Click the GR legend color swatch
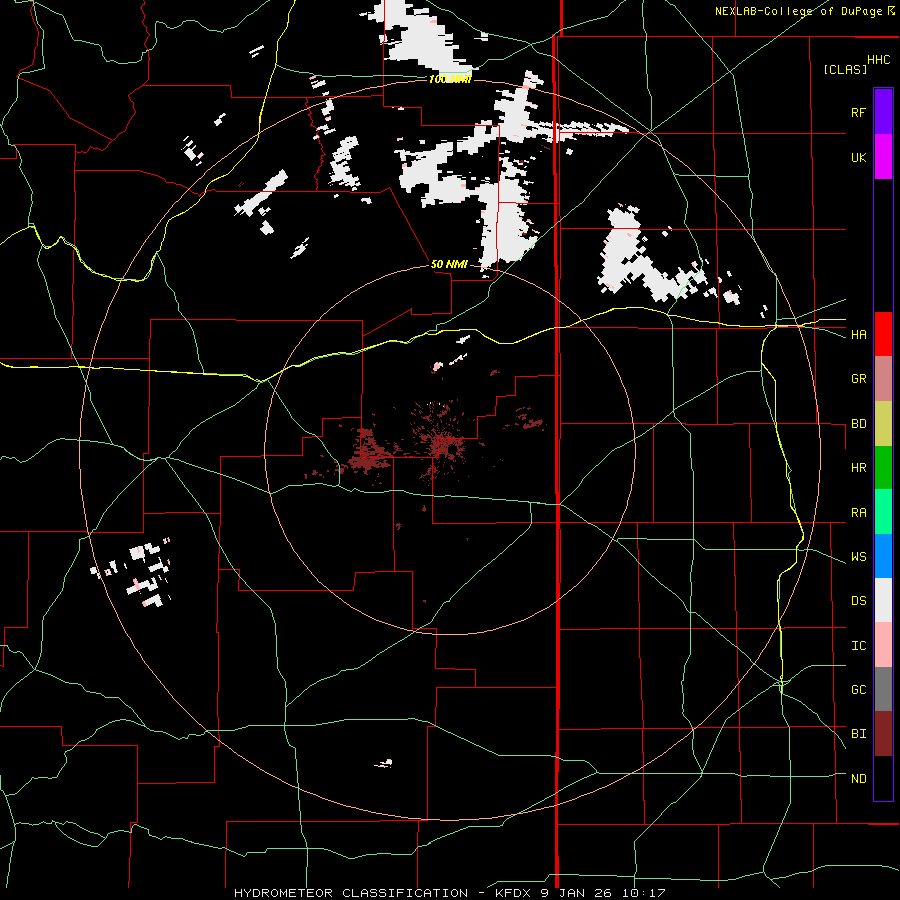The width and height of the screenshot is (900, 900). coord(883,378)
